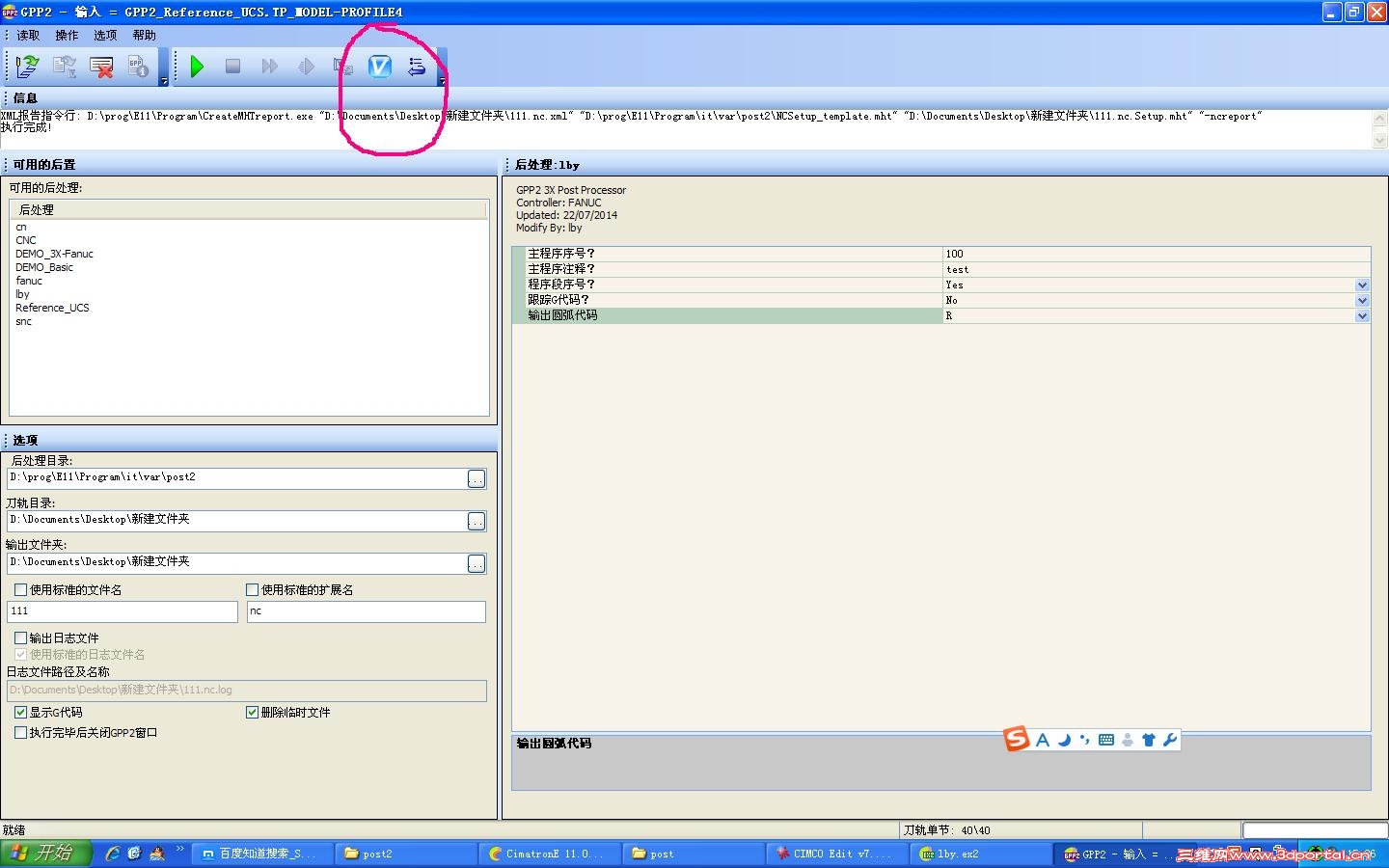Uncheck the 显示G代码 checkbox
1389x868 pixels.
pyautogui.click(x=20, y=712)
